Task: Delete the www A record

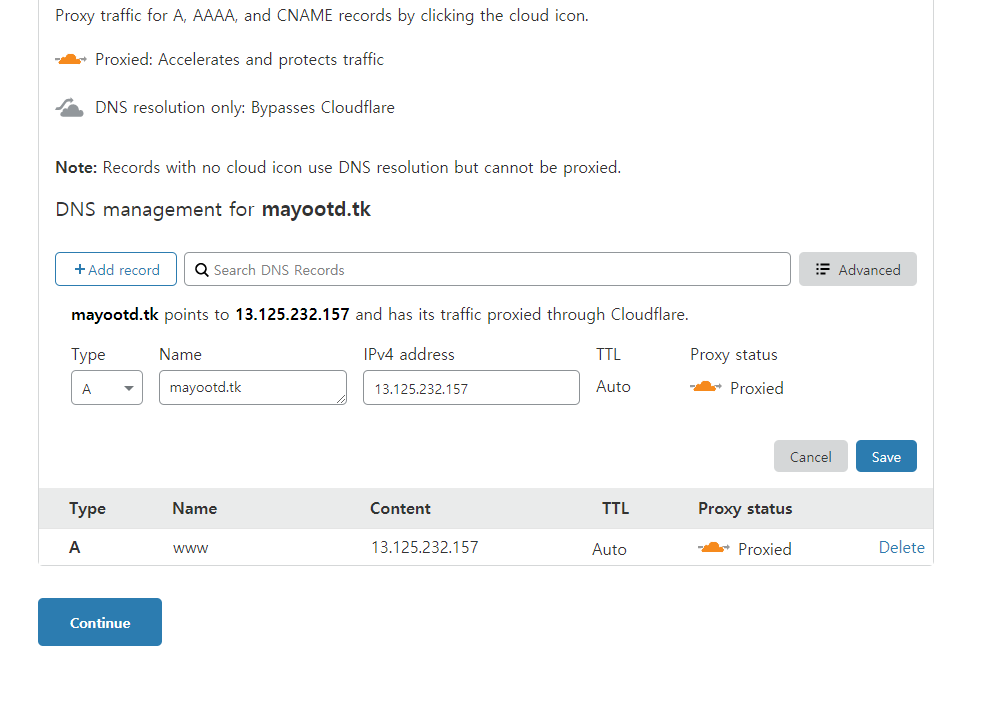Action: (x=902, y=548)
